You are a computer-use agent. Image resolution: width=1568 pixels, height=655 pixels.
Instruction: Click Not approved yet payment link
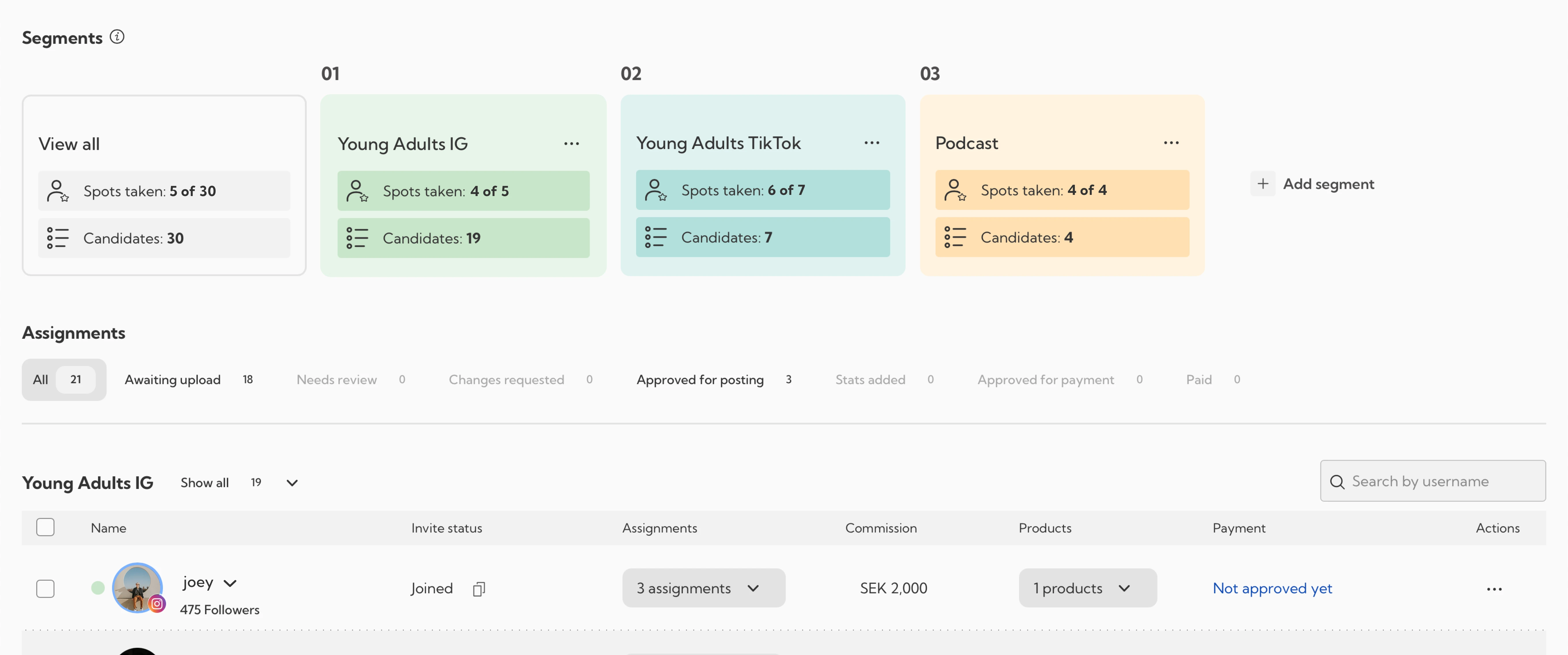pyautogui.click(x=1272, y=589)
